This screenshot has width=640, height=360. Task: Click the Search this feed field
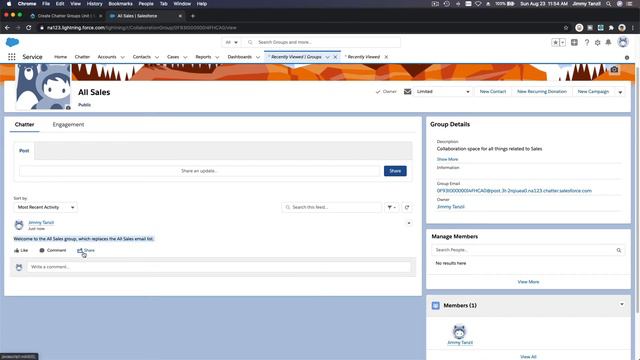(x=331, y=207)
